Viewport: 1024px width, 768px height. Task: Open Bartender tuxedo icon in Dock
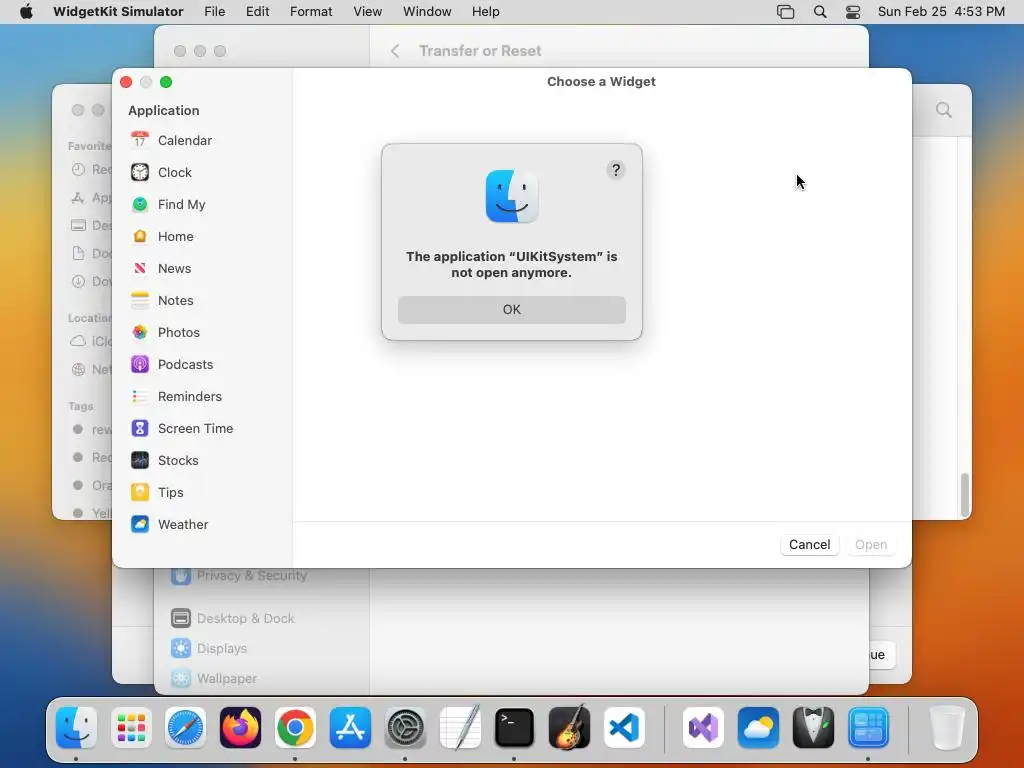pos(813,728)
